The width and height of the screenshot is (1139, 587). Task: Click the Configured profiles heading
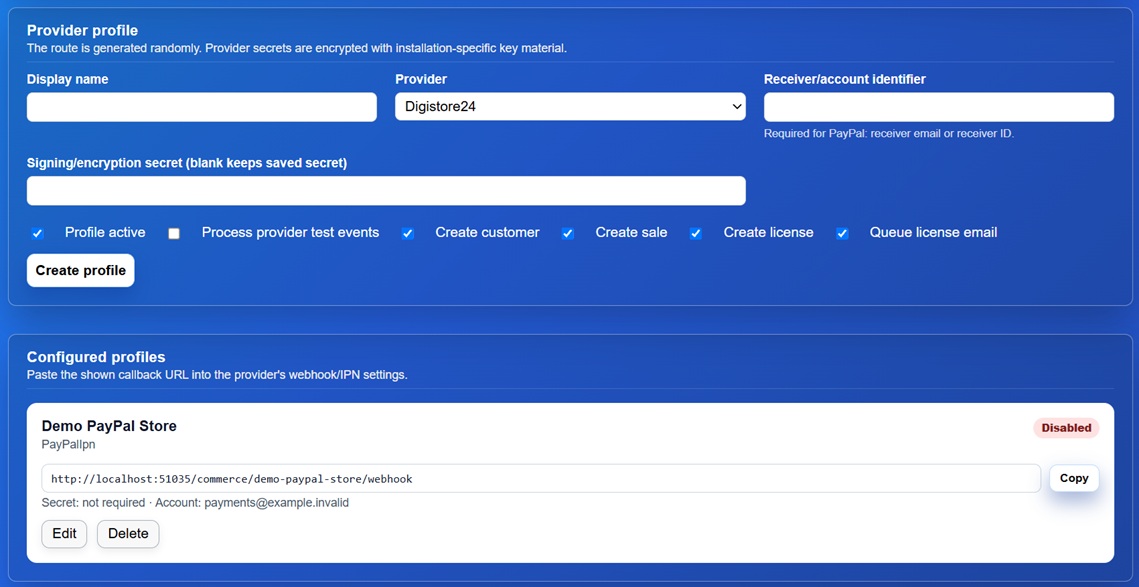tap(96, 357)
